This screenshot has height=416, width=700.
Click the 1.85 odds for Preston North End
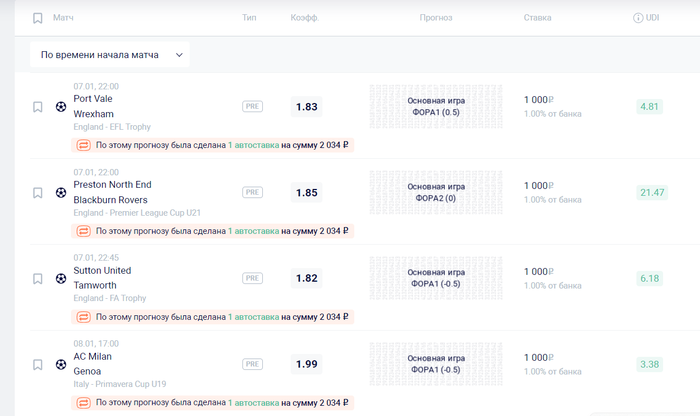point(307,192)
